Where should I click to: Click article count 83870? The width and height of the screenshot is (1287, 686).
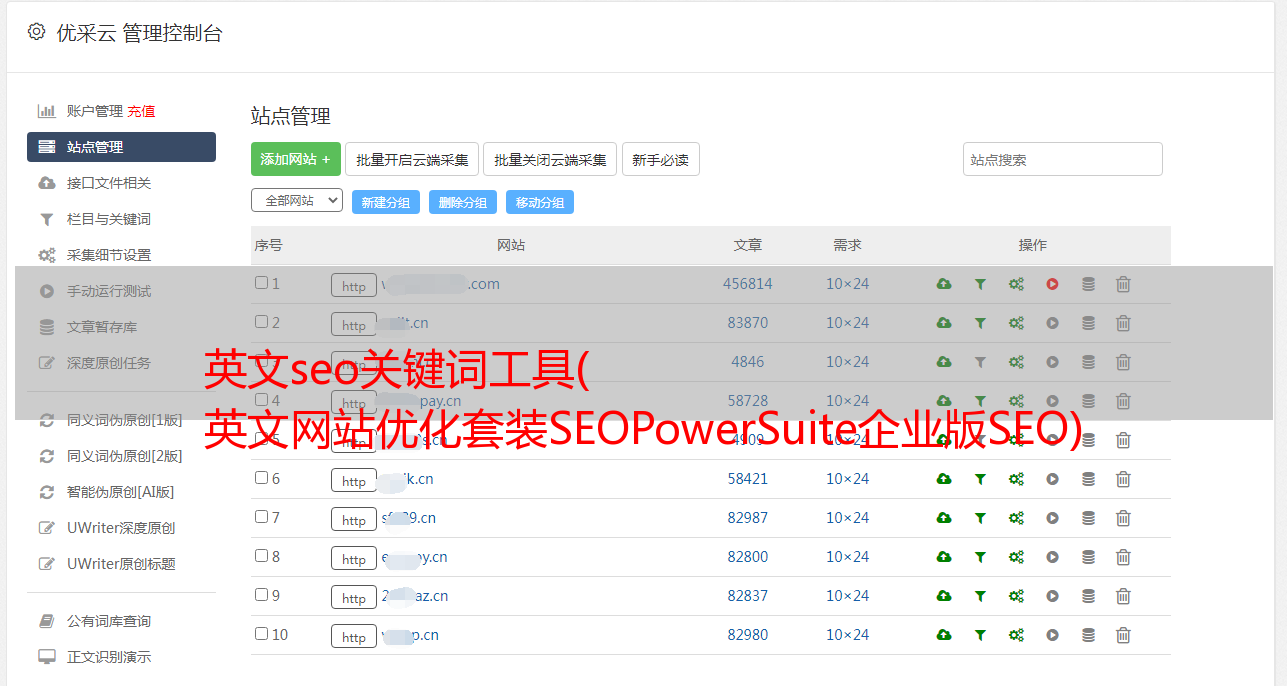[x=748, y=323]
